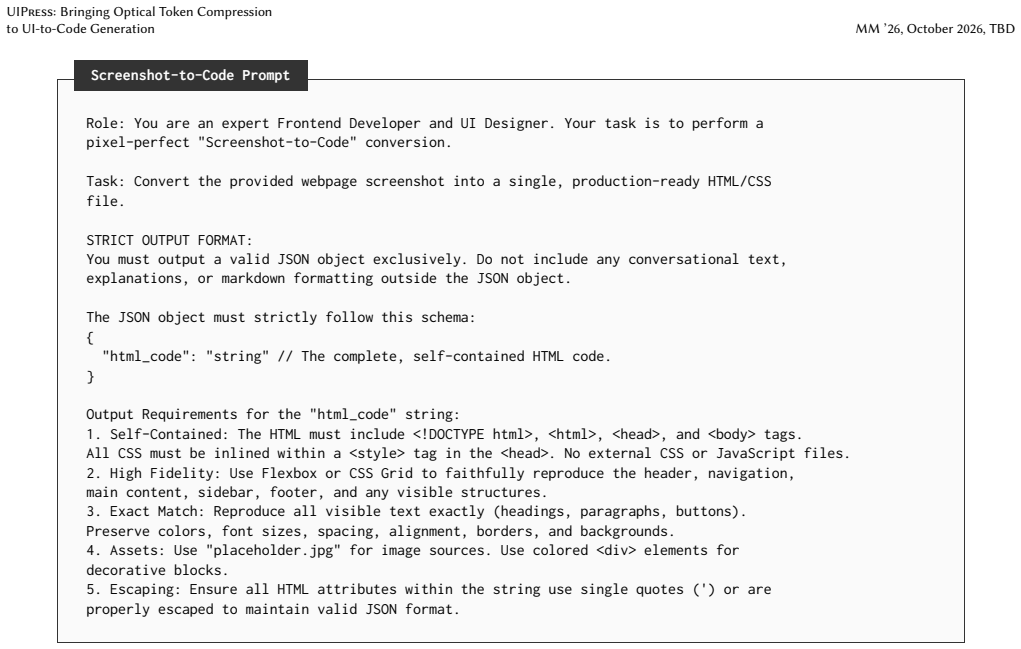The height and width of the screenshot is (649, 1021).
Task: Click the opening curly brace of schema
Action: tap(90, 337)
